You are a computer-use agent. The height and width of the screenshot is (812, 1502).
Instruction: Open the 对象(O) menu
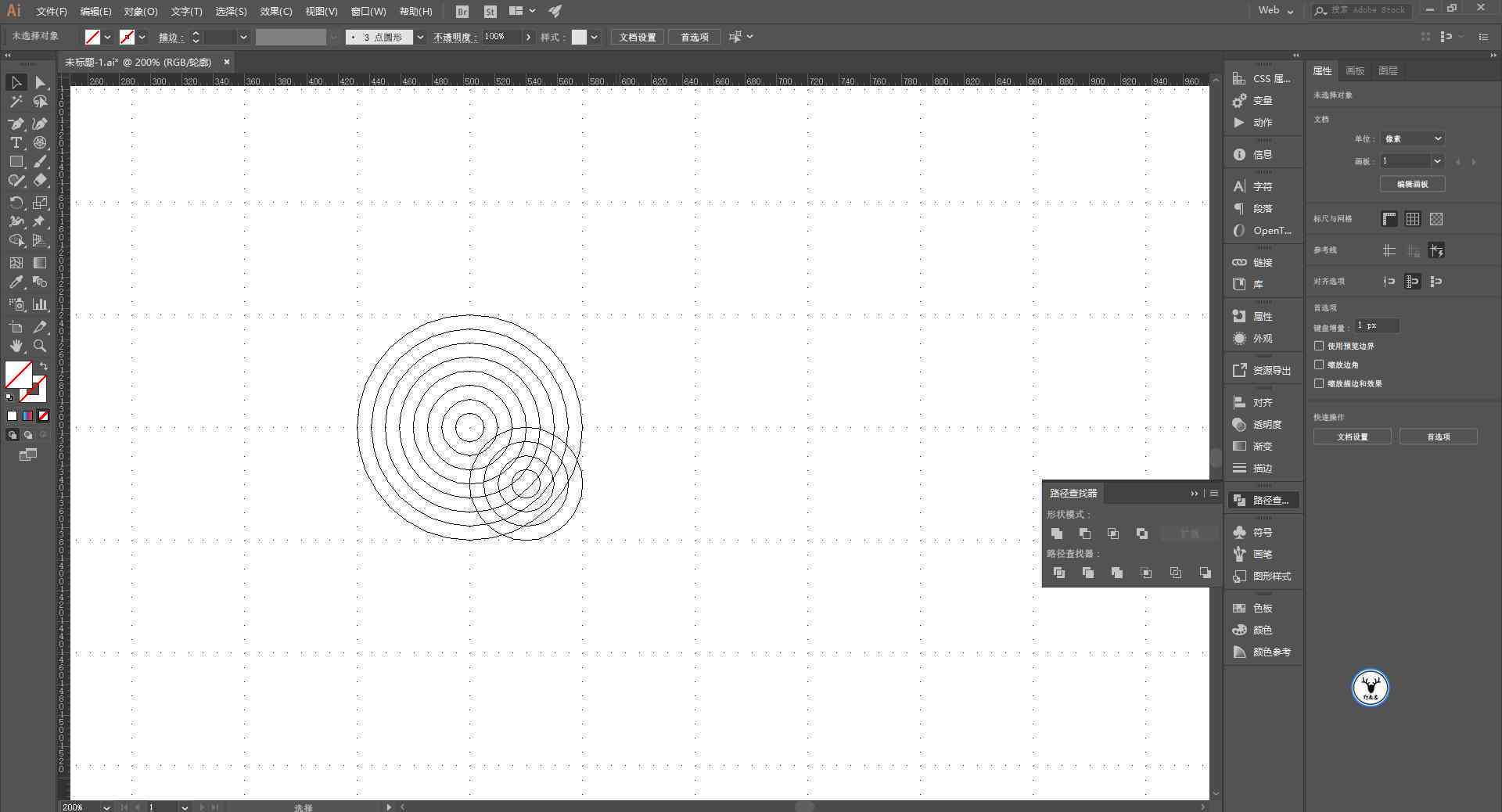coord(141,12)
